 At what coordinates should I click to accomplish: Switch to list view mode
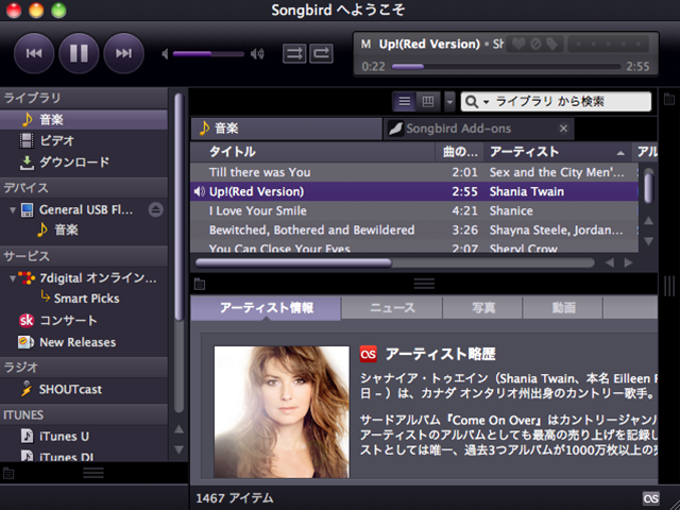click(404, 101)
